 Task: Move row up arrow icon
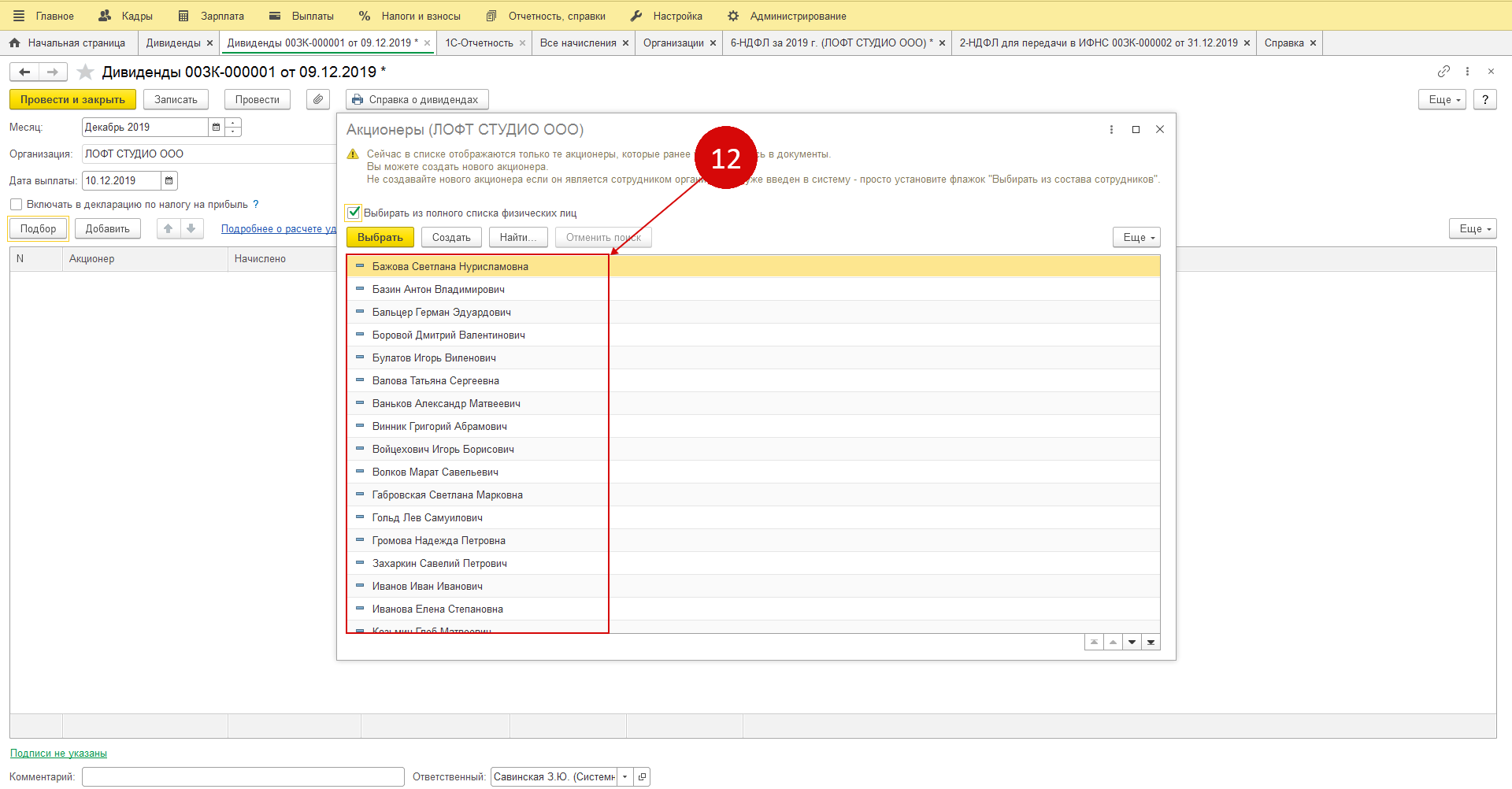pyautogui.click(x=168, y=228)
